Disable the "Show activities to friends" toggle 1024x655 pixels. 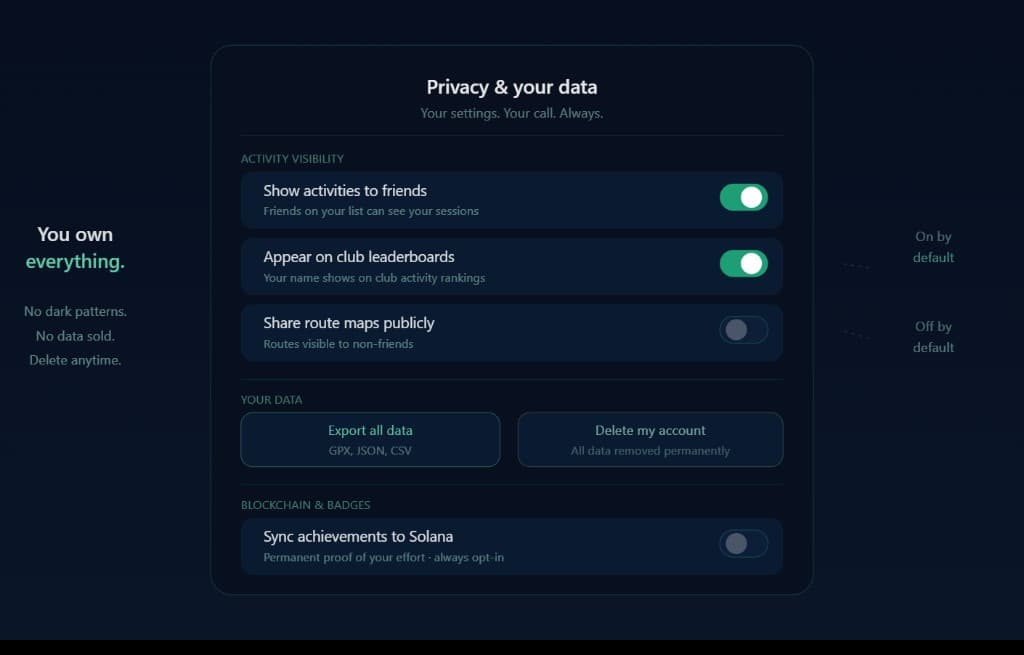tap(743, 198)
